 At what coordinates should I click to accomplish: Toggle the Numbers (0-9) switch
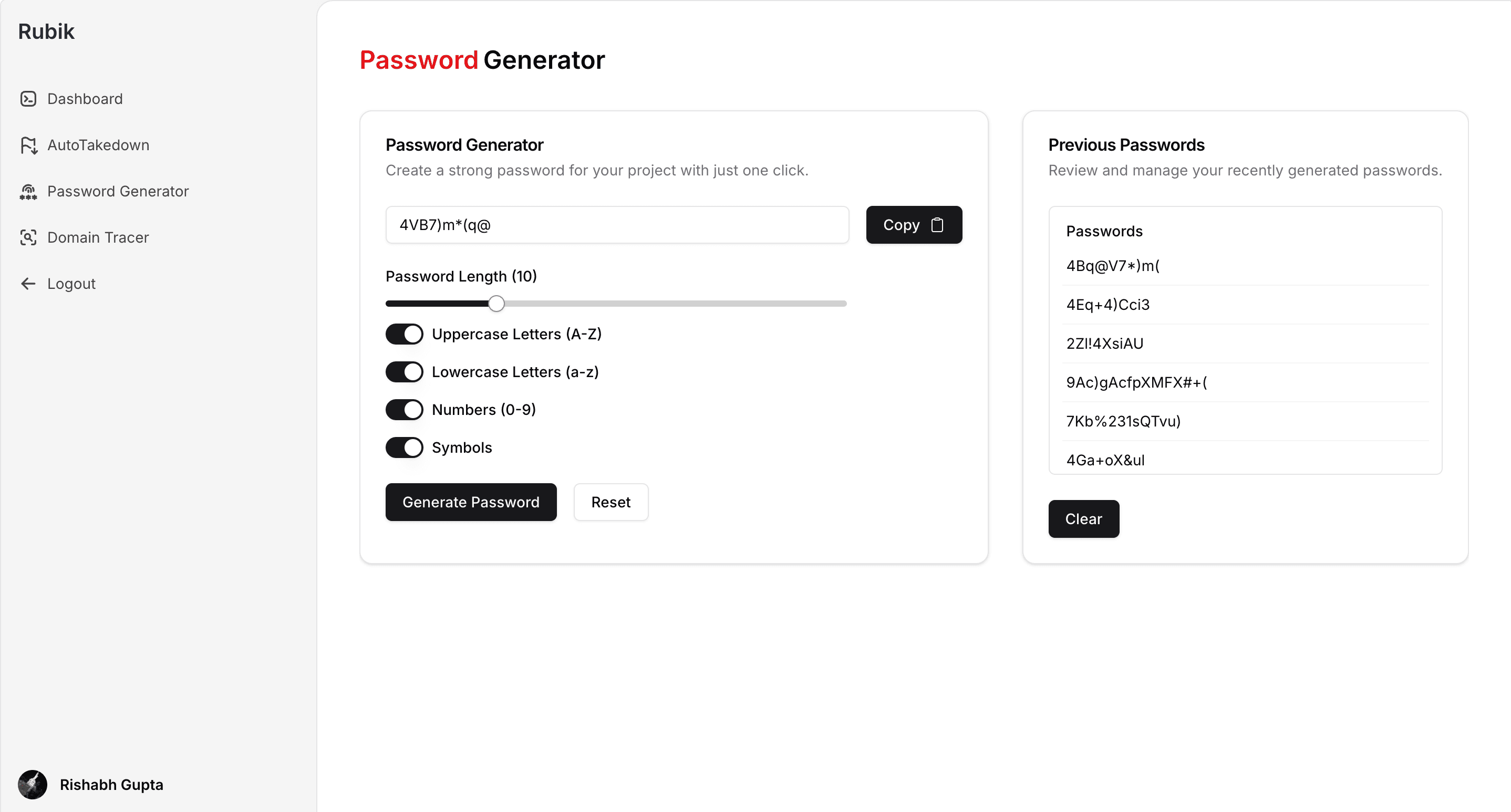point(404,410)
